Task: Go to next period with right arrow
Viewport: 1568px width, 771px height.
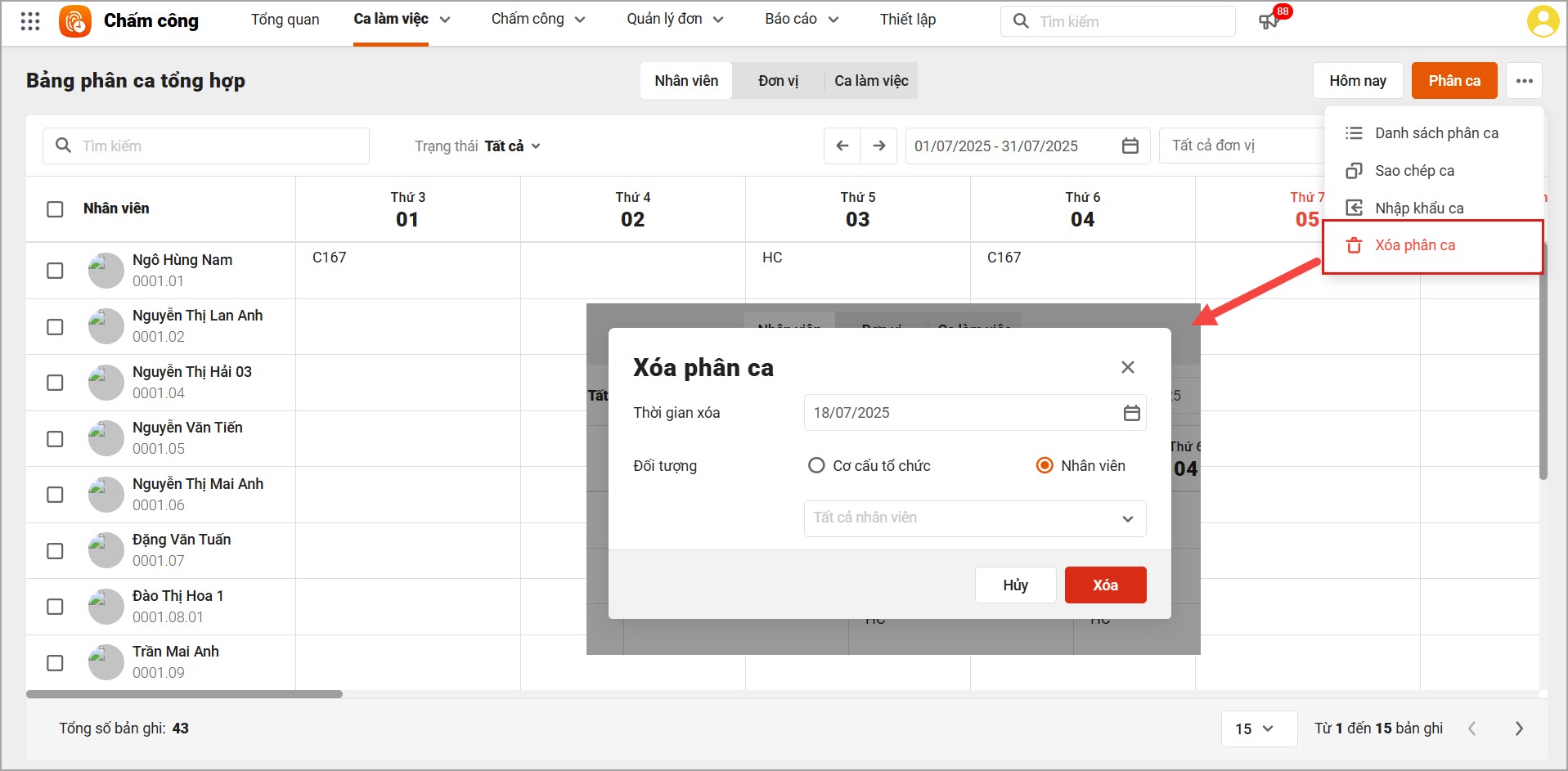Action: pyautogui.click(x=878, y=146)
